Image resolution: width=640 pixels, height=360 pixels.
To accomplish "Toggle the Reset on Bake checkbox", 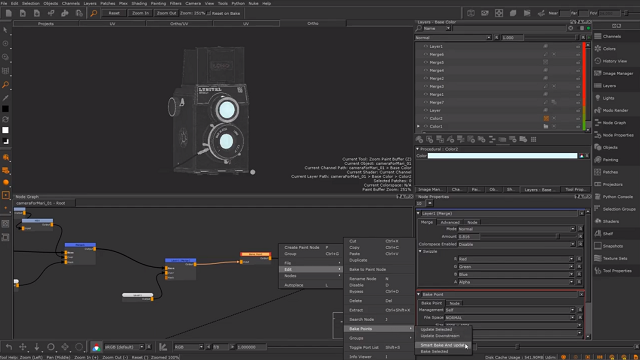I will 209,13.
